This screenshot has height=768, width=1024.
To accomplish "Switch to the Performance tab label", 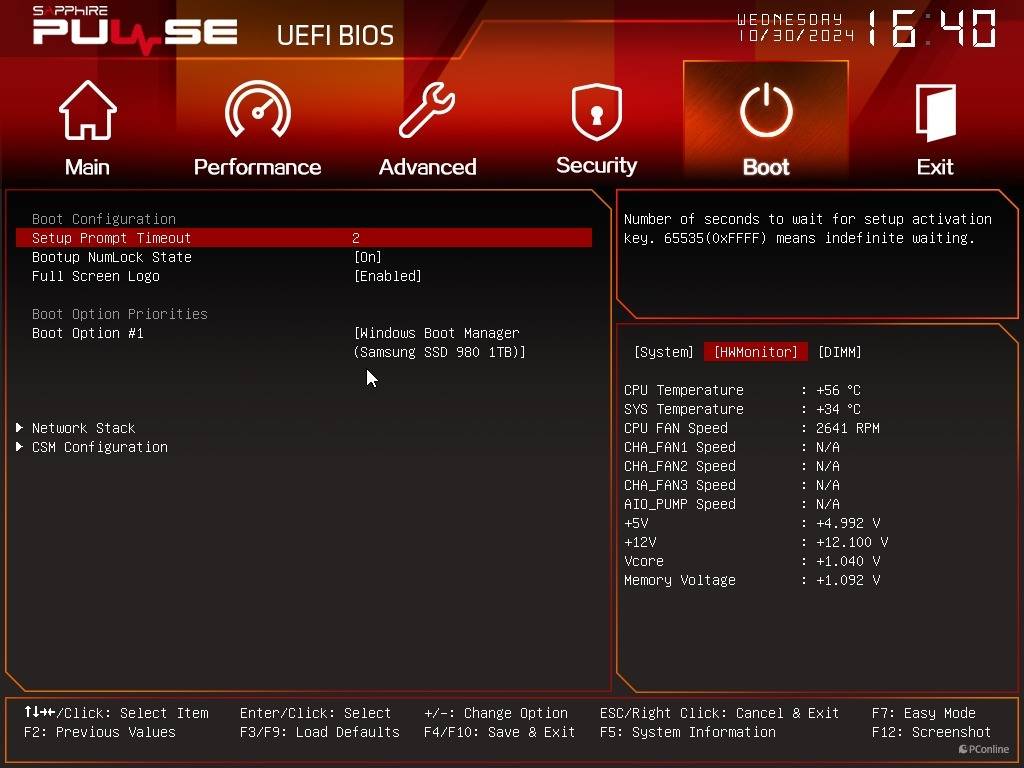I will (x=257, y=167).
